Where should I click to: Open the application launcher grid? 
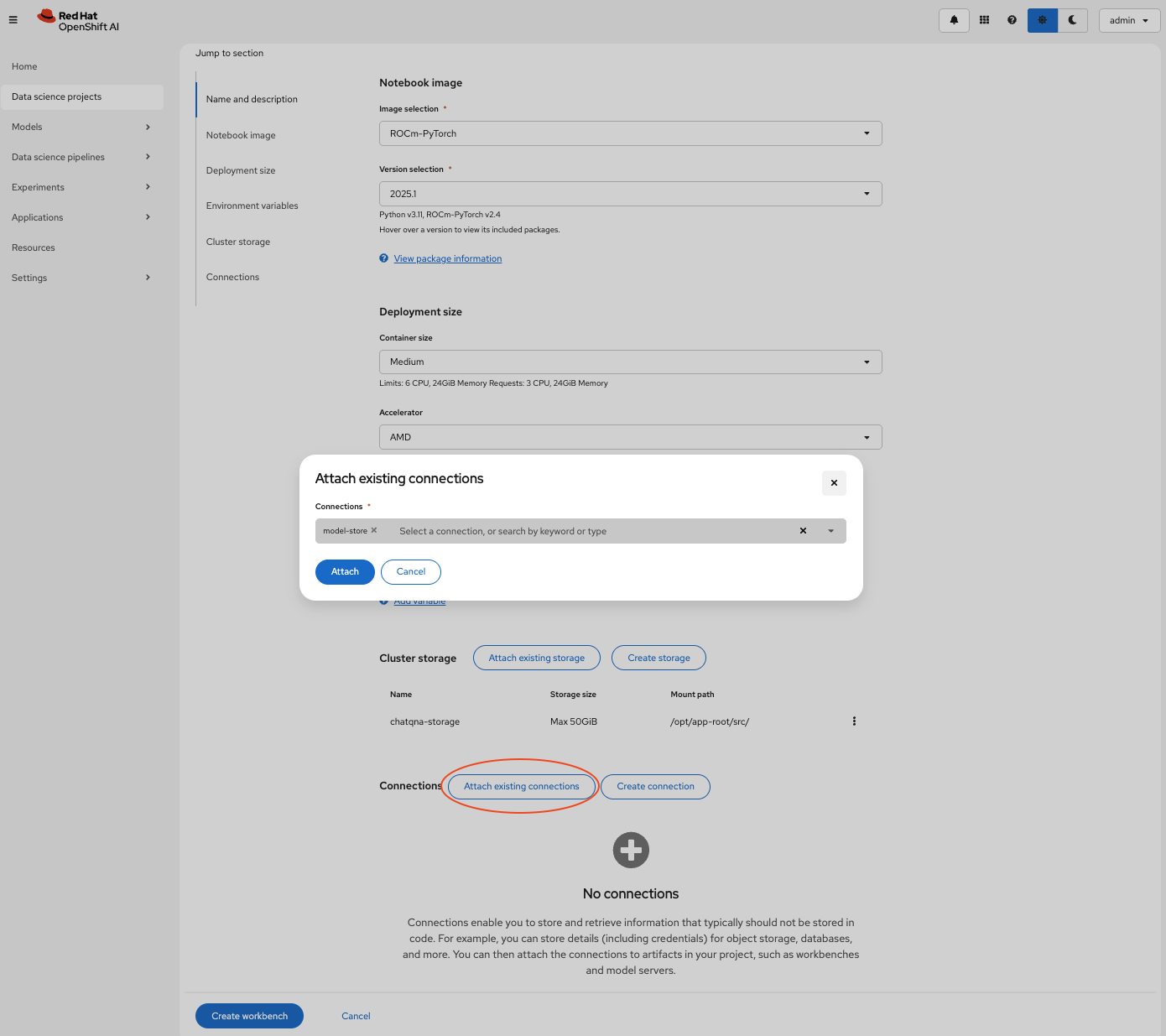tap(984, 20)
